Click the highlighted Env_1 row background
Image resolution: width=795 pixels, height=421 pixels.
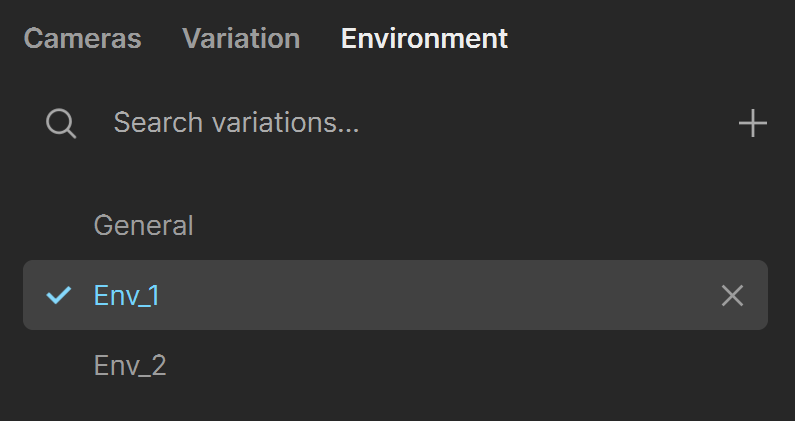click(x=395, y=295)
